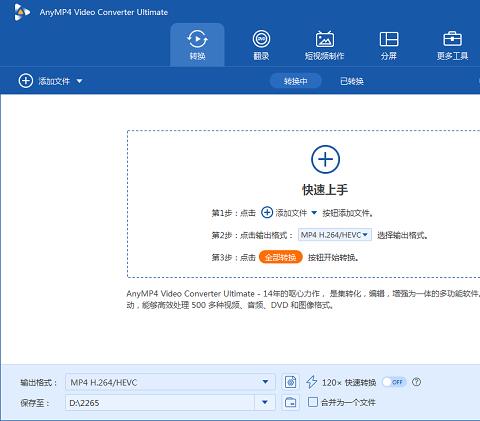This screenshot has width=480, height=421.
Task: Click the orange 全部转换 button
Action: point(280,257)
